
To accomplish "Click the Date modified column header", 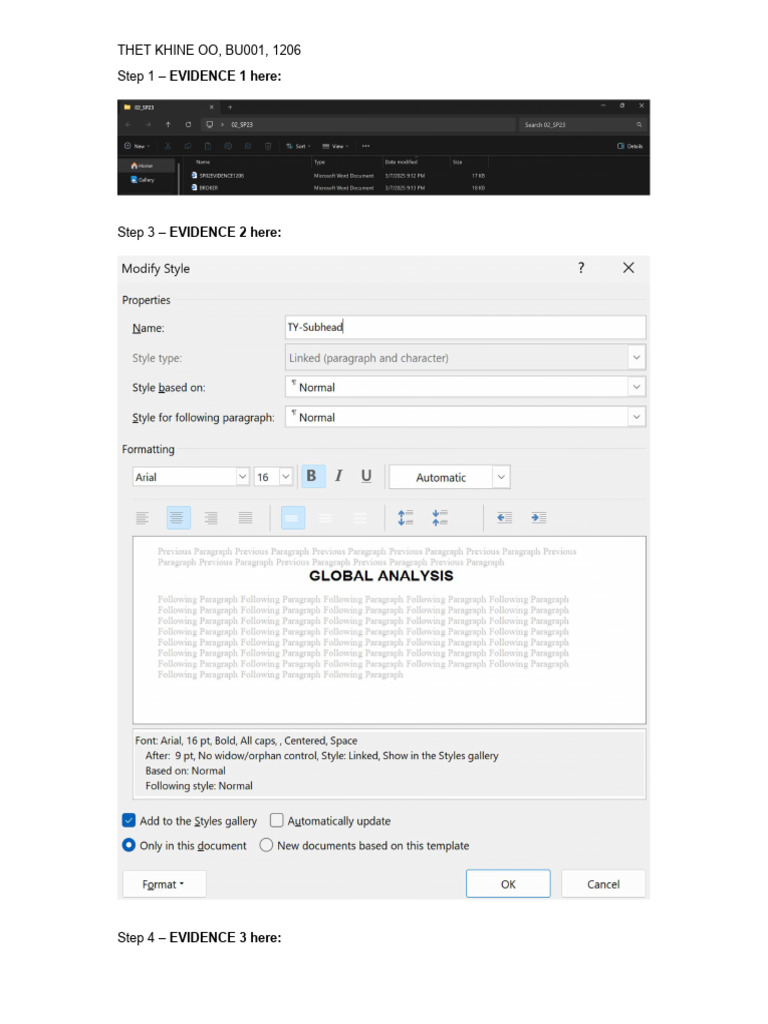I will pyautogui.click(x=401, y=162).
